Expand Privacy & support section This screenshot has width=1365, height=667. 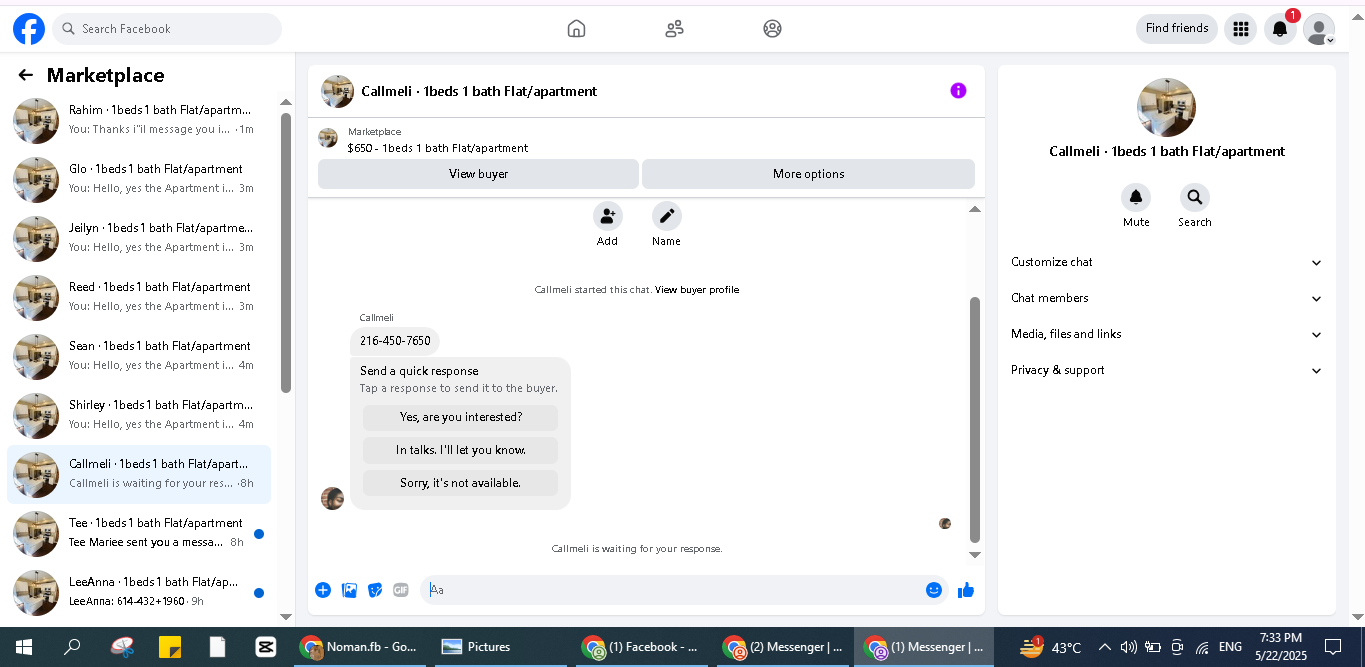click(x=1166, y=370)
